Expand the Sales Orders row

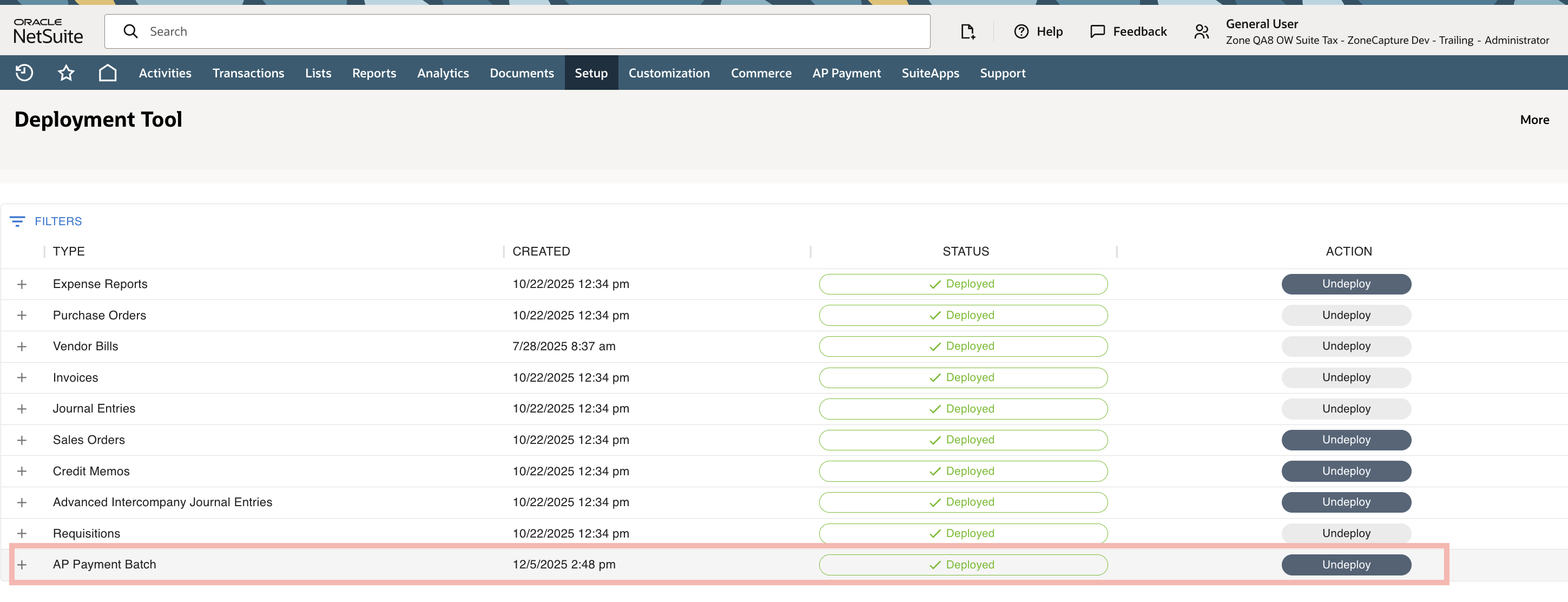(x=22, y=441)
